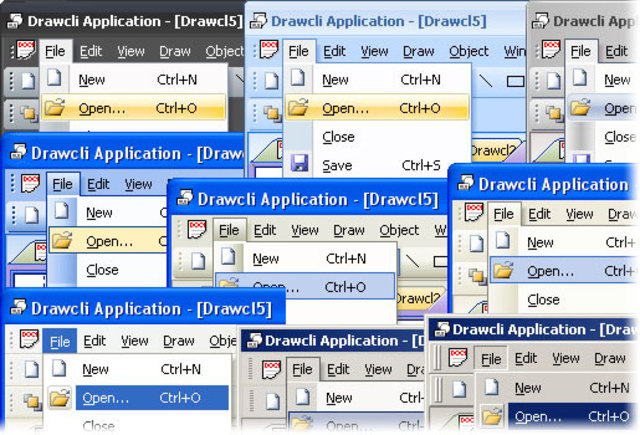This screenshot has height=435, width=640.
Task: Choose New in the black-themed window's File menu
Action: click(134, 80)
